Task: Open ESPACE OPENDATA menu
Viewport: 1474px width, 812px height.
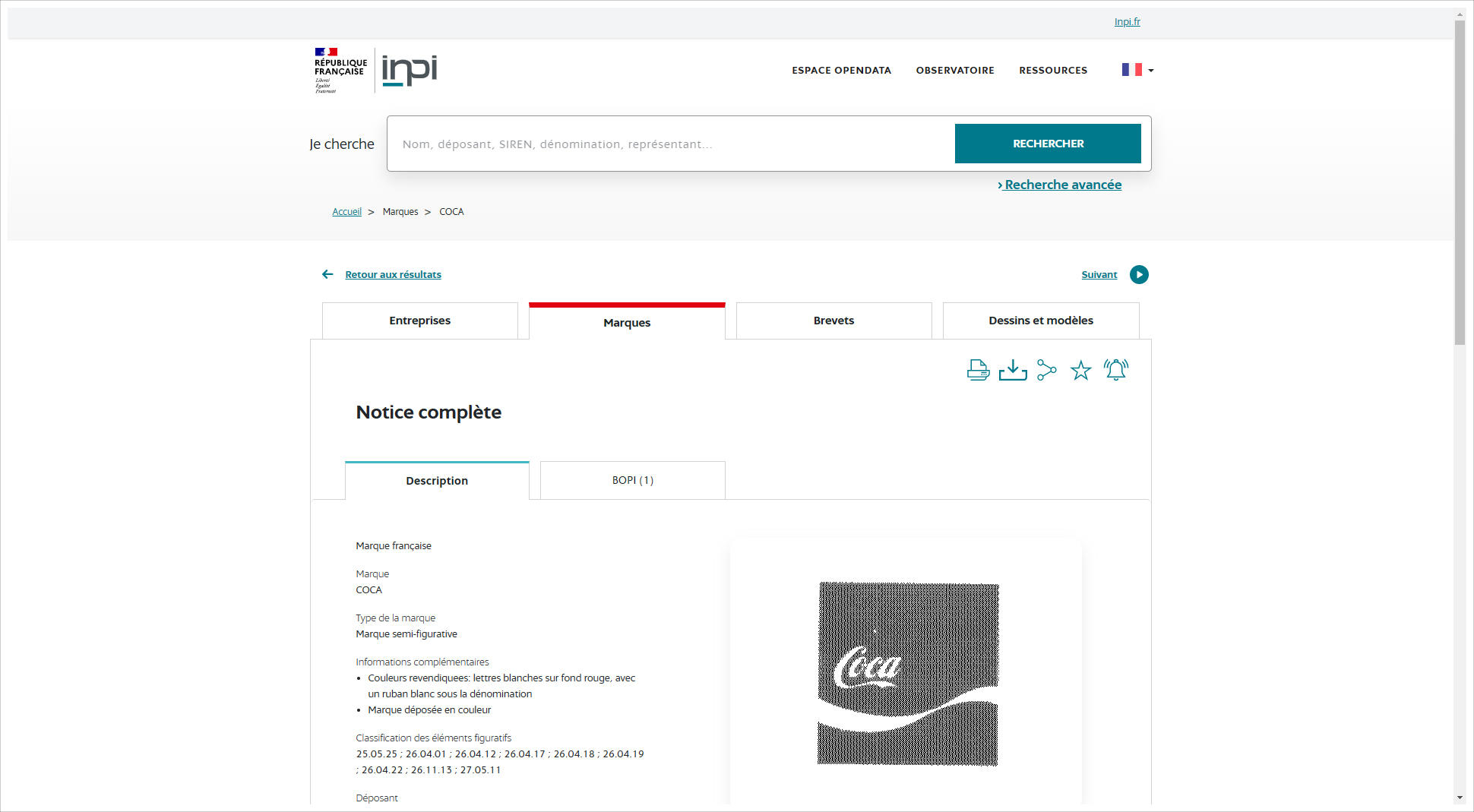Action: tap(842, 70)
